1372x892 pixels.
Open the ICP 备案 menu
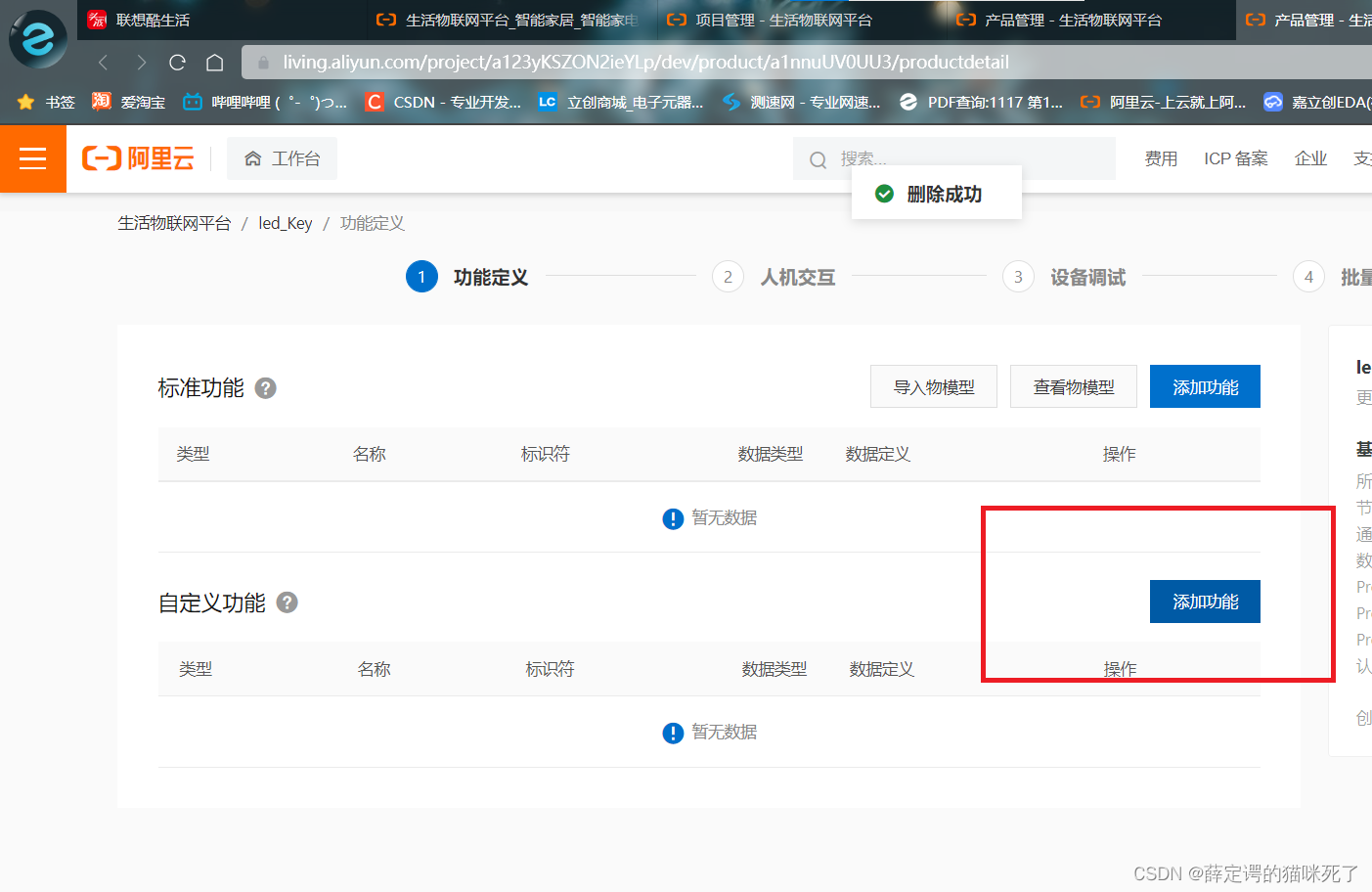1236,158
